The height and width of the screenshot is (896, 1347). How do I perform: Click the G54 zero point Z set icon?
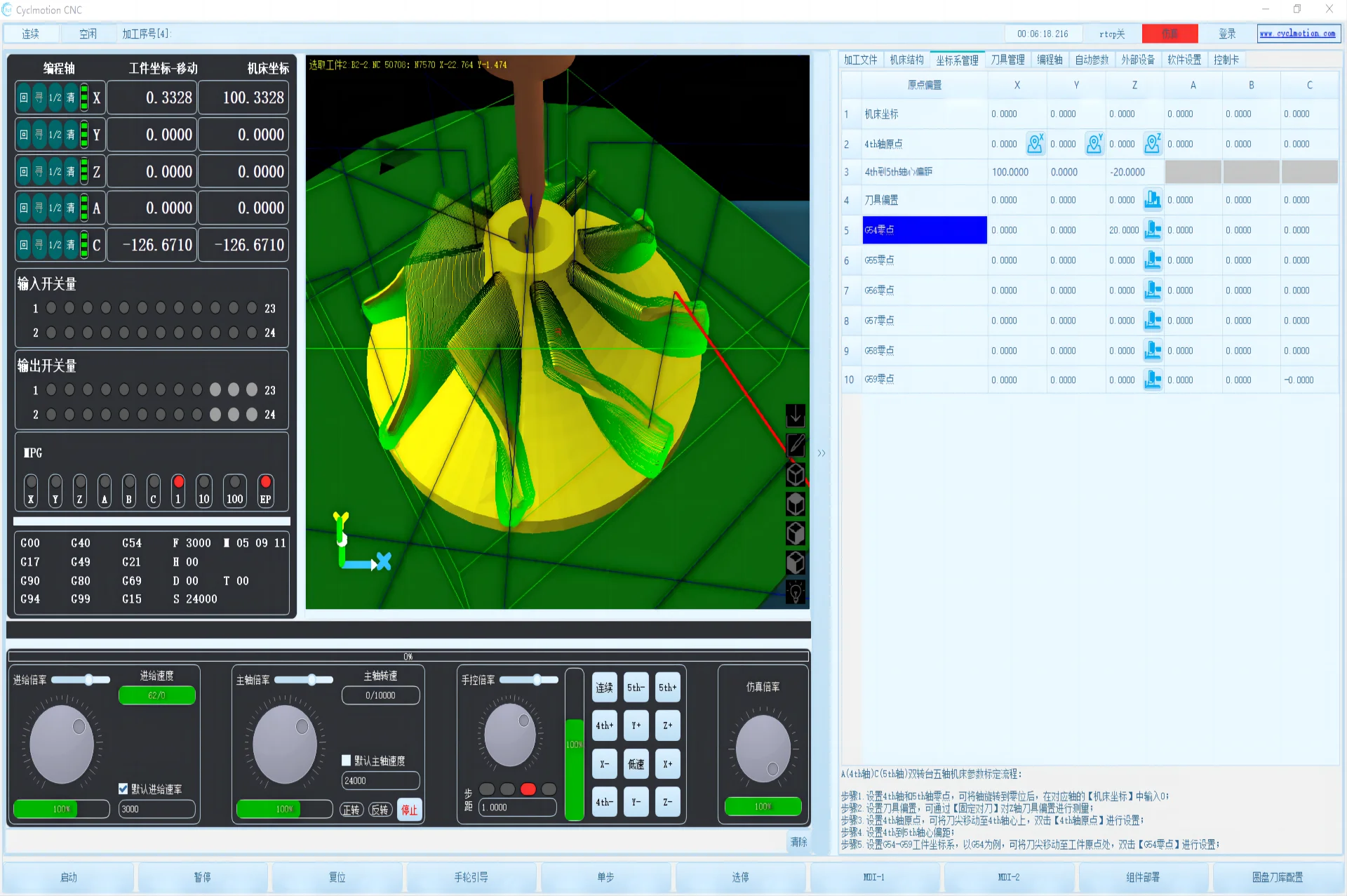coord(1153,230)
